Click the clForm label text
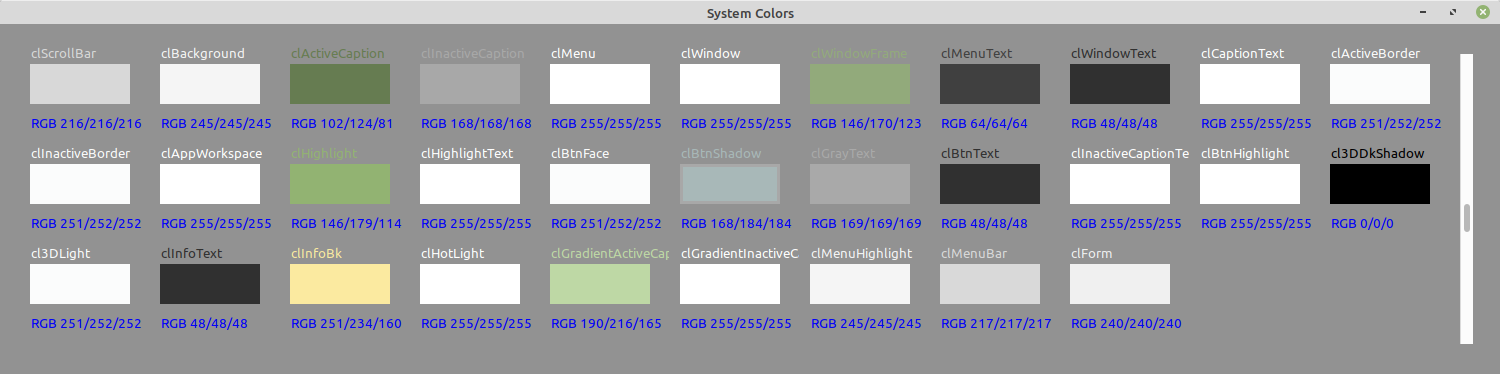This screenshot has height=374, width=1500. [1091, 254]
